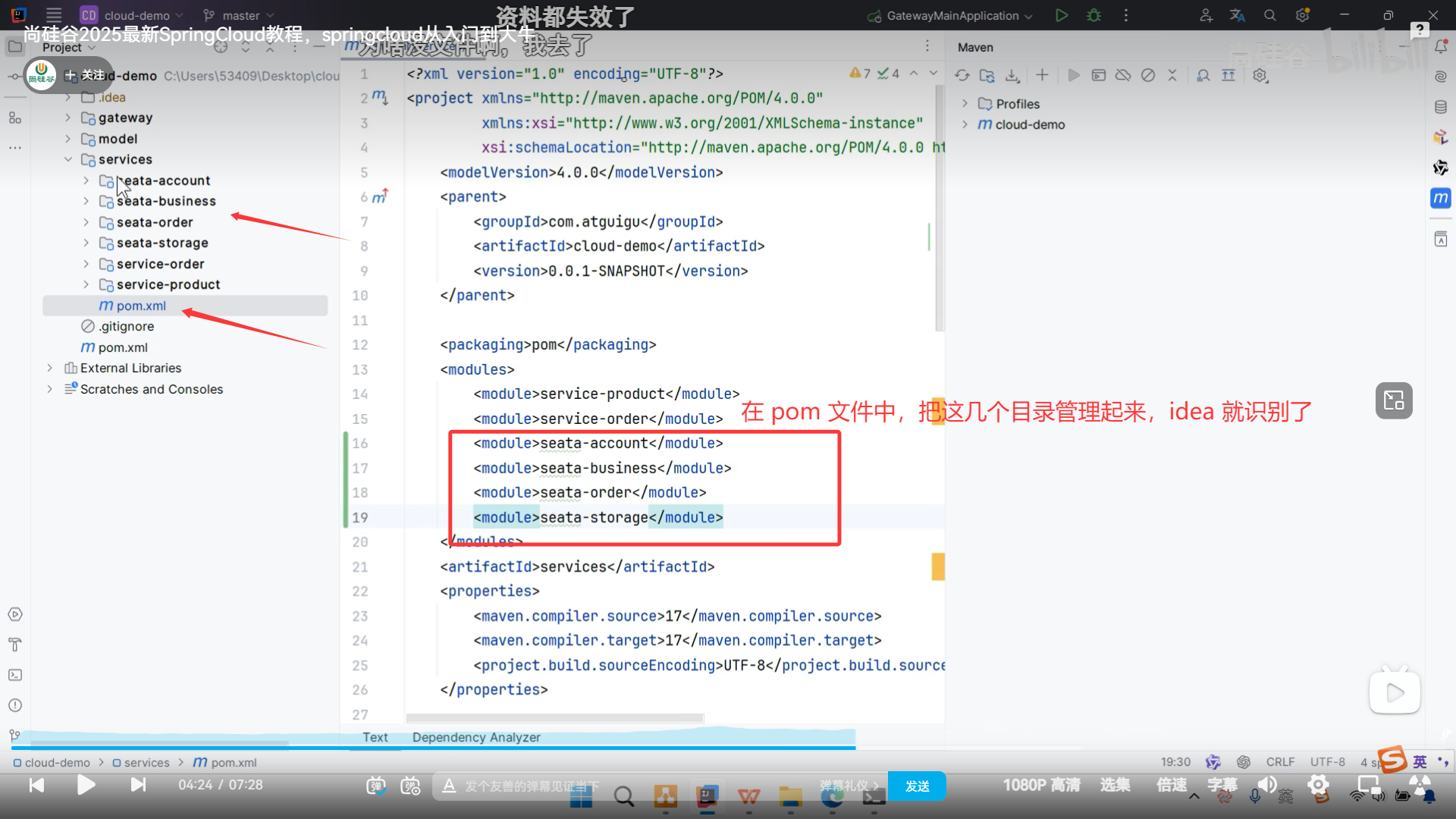Select the .gitignore file in the project tree

(126, 326)
